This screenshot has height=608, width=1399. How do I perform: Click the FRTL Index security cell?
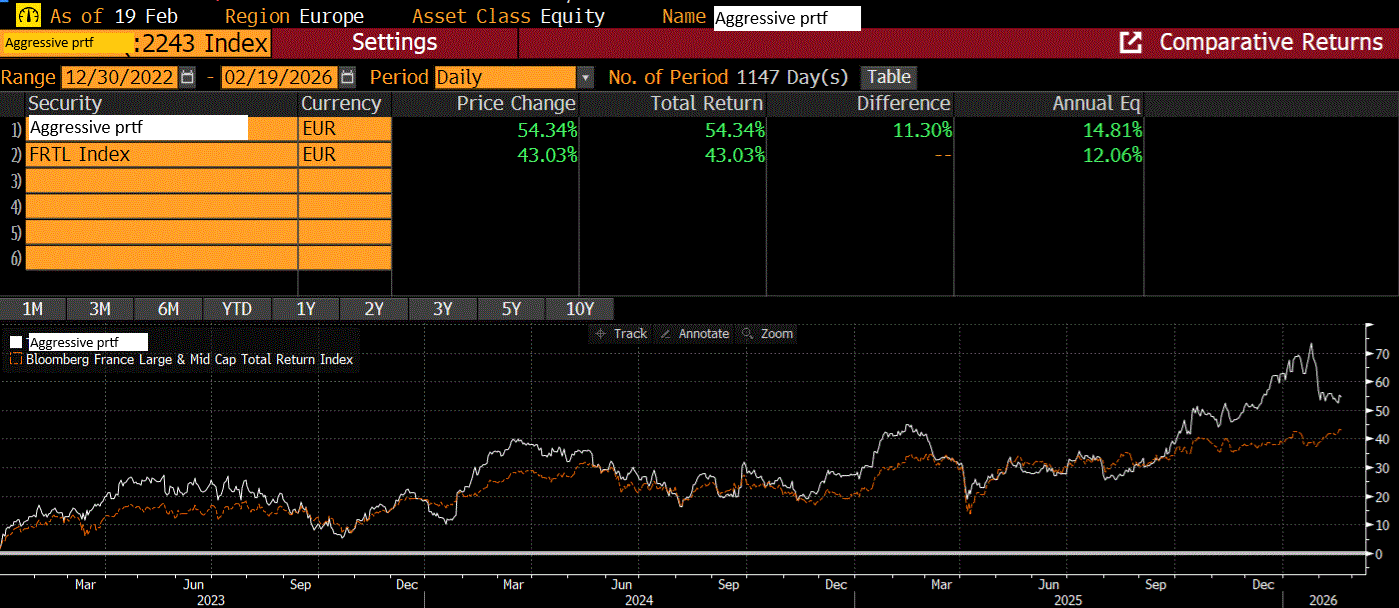(x=160, y=154)
